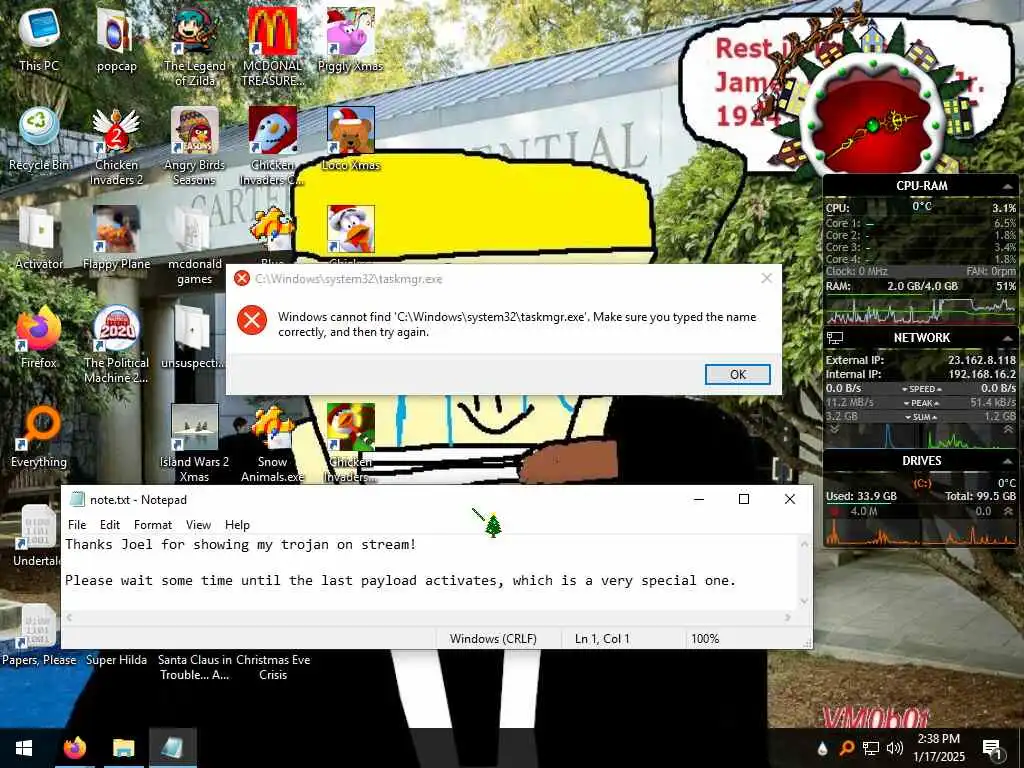The image size is (1024, 768).
Task: Click the Windows (CRLF) status bar entry
Action: [493, 639]
